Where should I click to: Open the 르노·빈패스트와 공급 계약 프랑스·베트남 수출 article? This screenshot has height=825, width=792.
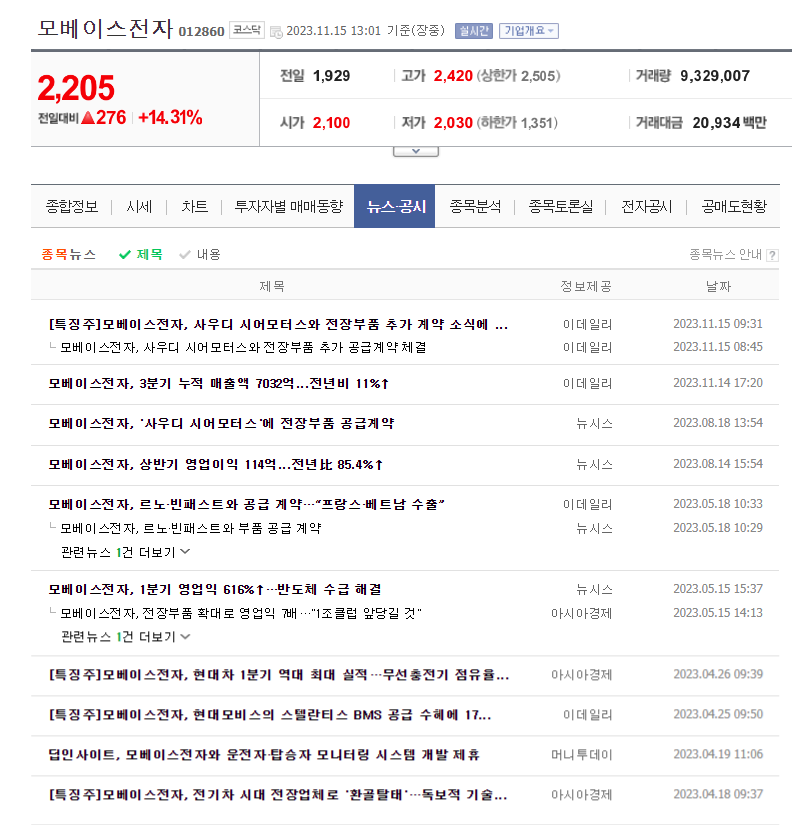(x=246, y=505)
